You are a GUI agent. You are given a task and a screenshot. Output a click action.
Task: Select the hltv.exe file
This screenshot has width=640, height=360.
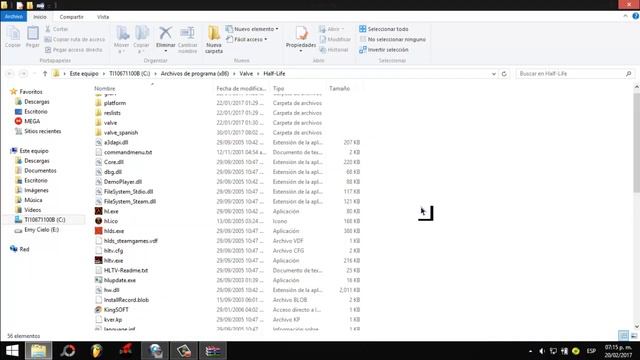coord(113,260)
